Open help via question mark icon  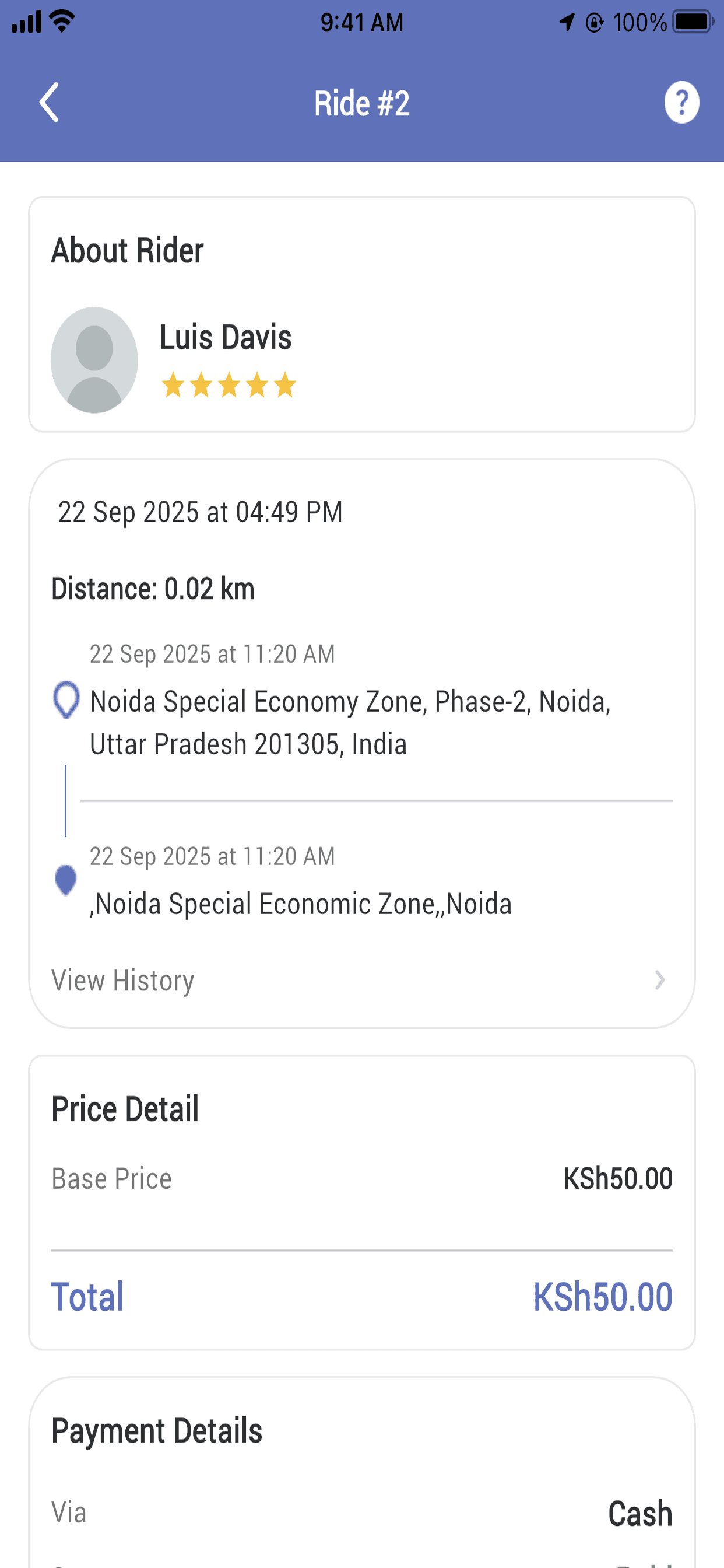[681, 102]
